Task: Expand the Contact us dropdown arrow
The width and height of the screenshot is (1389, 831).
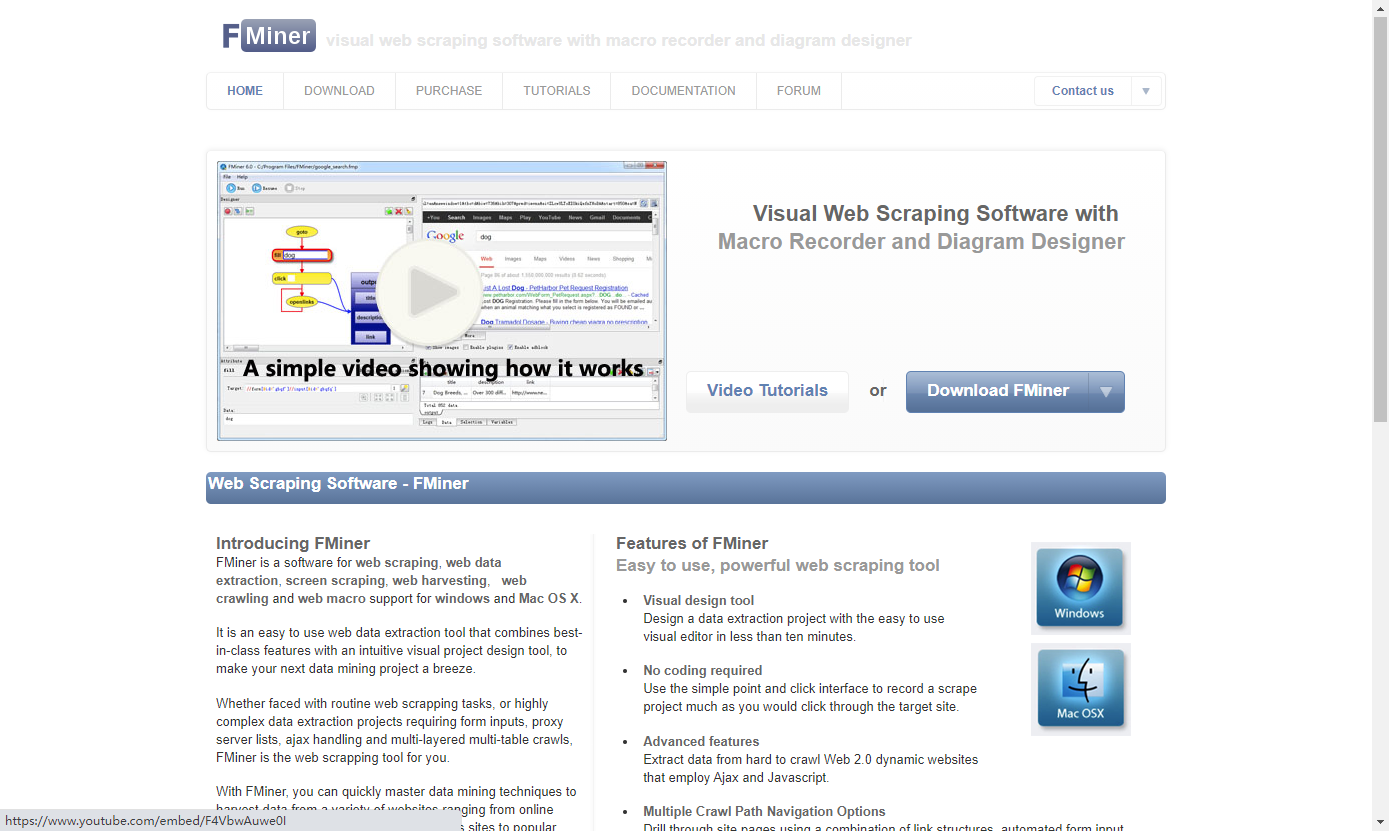Action: point(1146,91)
